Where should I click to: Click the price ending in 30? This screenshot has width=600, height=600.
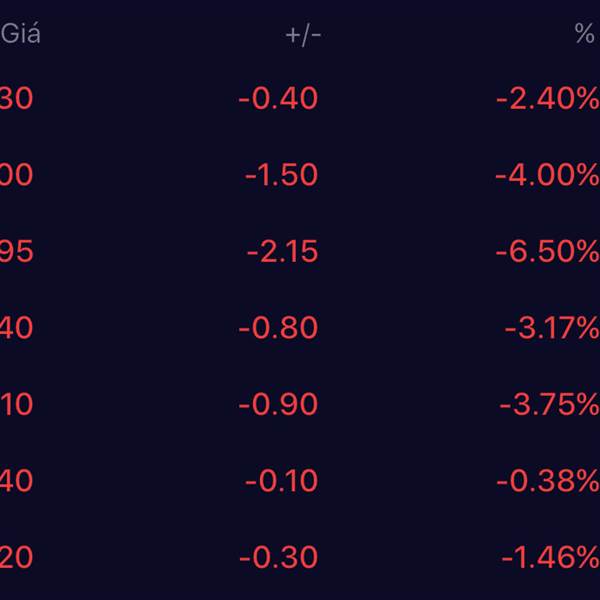click(17, 98)
